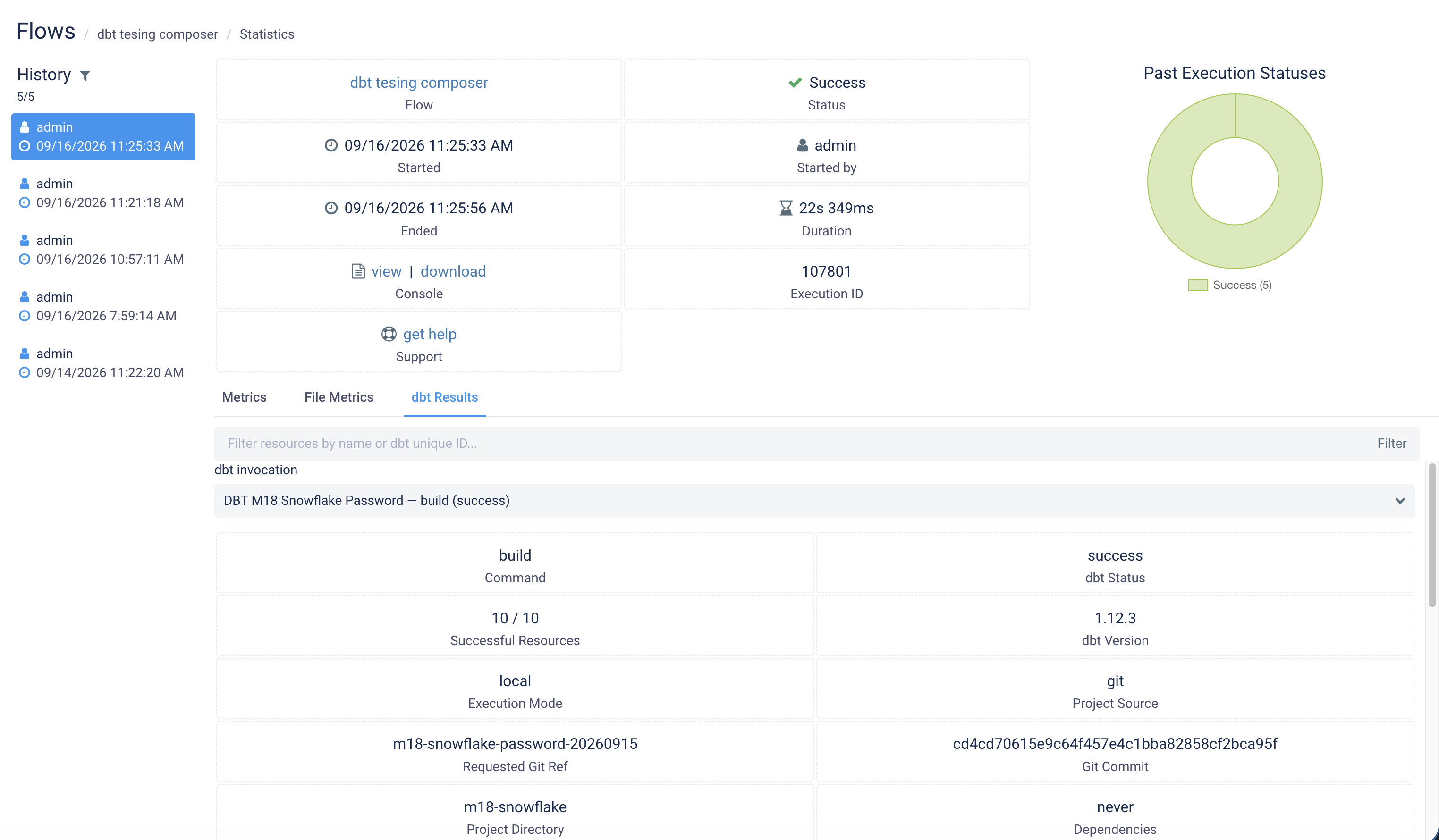Open the DBT M18 Snowflake Password selector
The height and width of the screenshot is (840, 1439).
(x=814, y=501)
